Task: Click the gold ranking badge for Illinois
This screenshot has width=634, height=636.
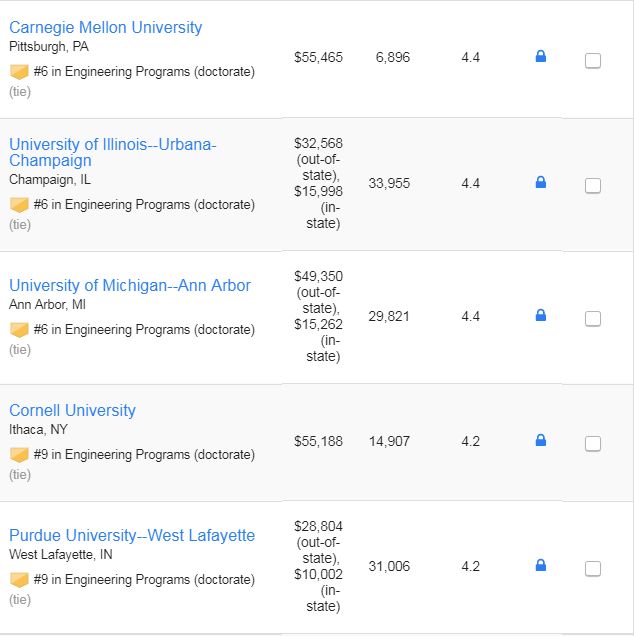Action: tap(19, 205)
